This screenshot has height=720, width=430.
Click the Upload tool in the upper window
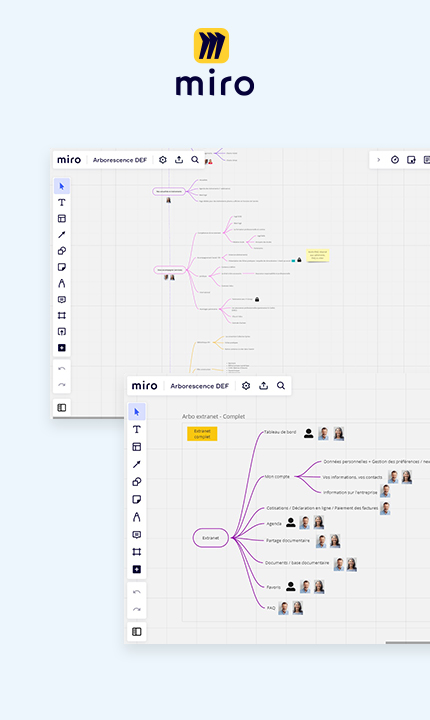click(x=62, y=332)
